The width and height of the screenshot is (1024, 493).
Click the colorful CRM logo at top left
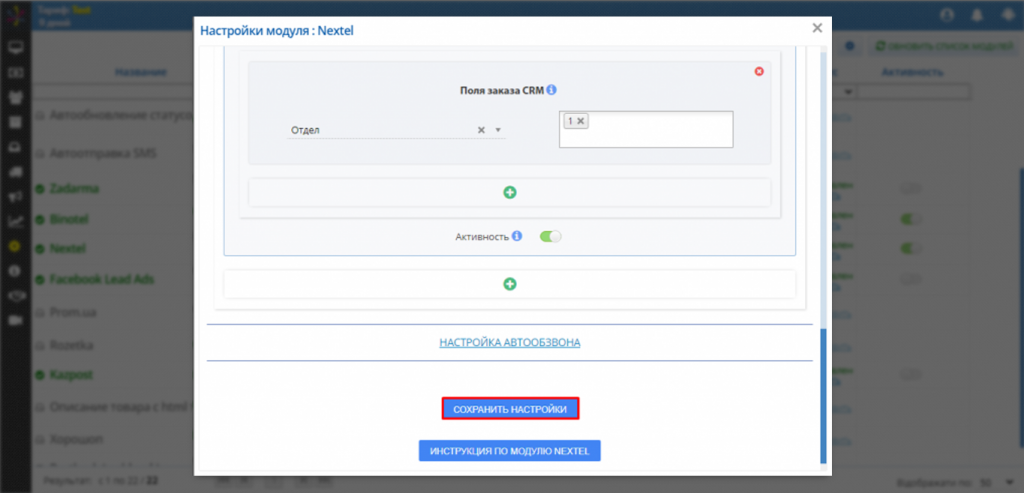coord(14,16)
